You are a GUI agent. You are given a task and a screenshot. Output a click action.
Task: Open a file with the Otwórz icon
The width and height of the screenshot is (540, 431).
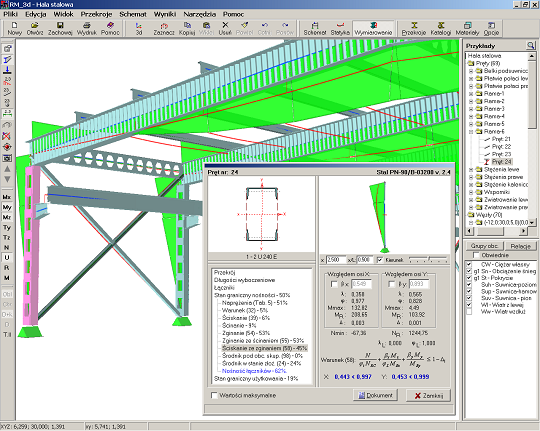pos(35,28)
